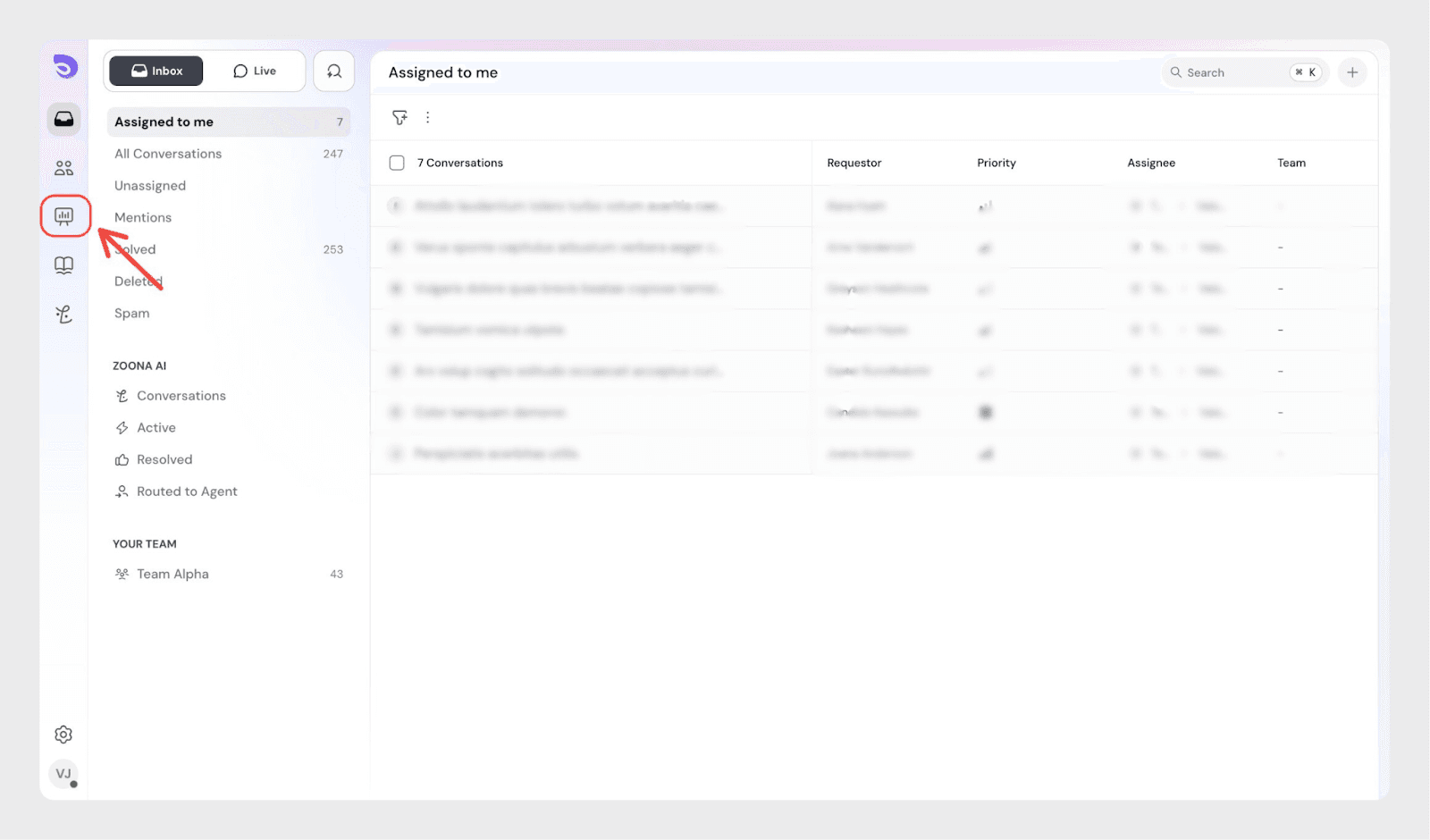Click the Inbox icon in the left rail

click(x=64, y=119)
